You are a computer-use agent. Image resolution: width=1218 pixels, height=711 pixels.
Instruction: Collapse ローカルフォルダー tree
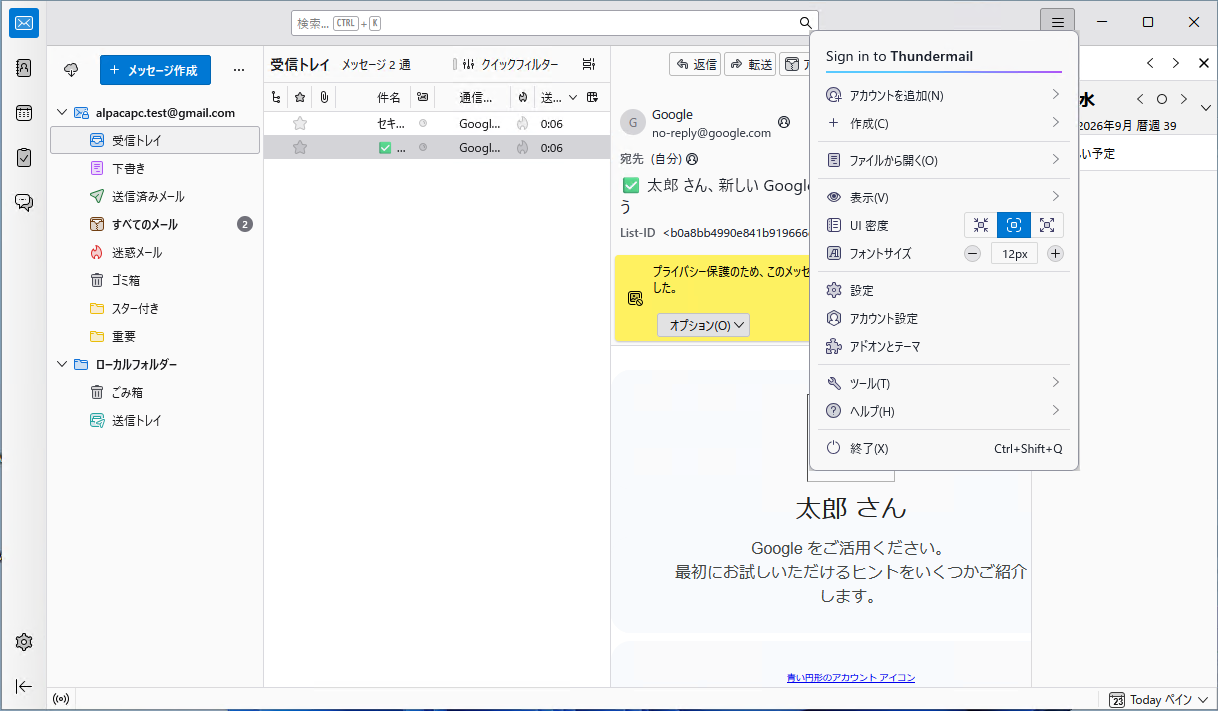[x=62, y=365]
